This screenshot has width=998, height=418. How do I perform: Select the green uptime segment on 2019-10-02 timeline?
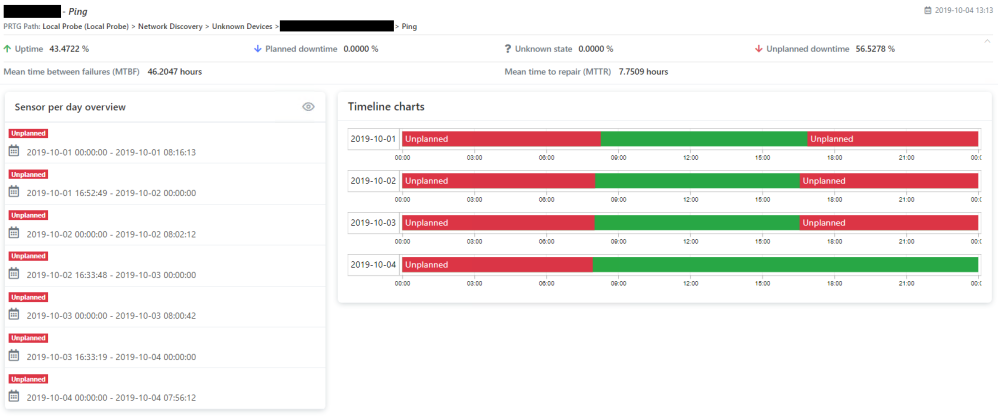pos(698,181)
